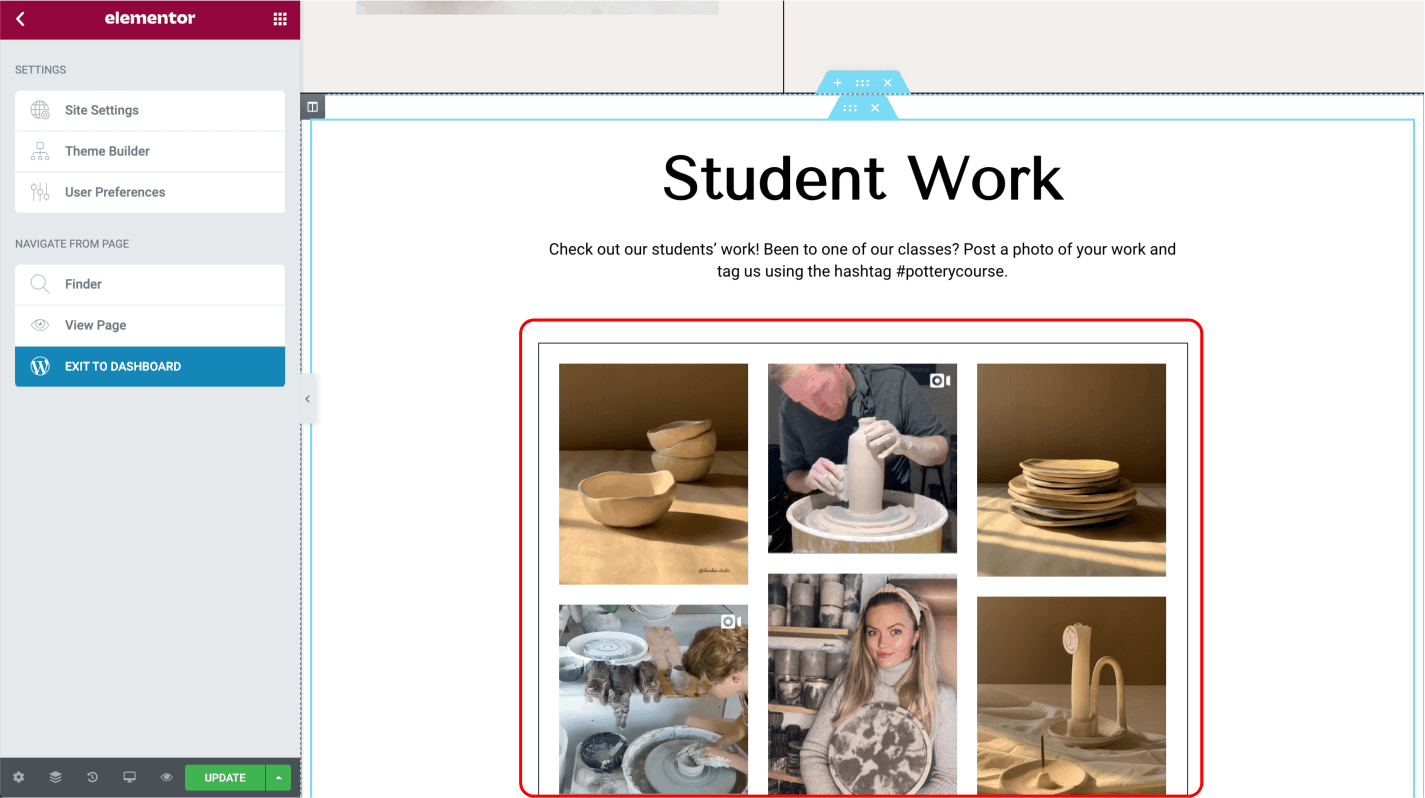Click video camera badge on vase post
This screenshot has height=798, width=1425.
939,381
